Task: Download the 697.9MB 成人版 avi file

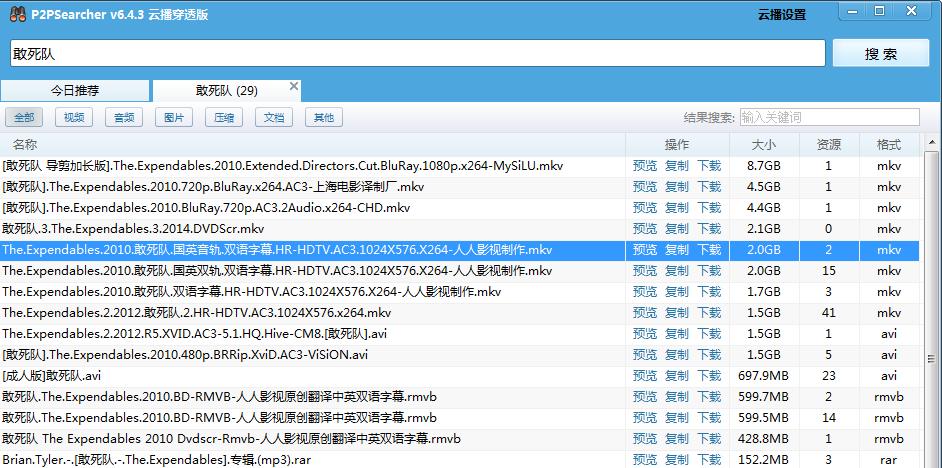Action: tap(709, 375)
